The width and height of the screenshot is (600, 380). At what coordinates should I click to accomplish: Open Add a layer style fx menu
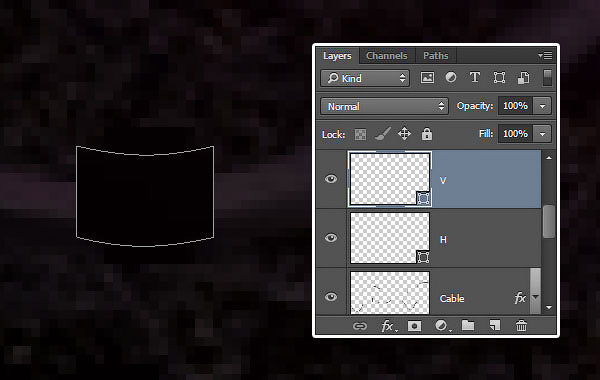pos(388,326)
